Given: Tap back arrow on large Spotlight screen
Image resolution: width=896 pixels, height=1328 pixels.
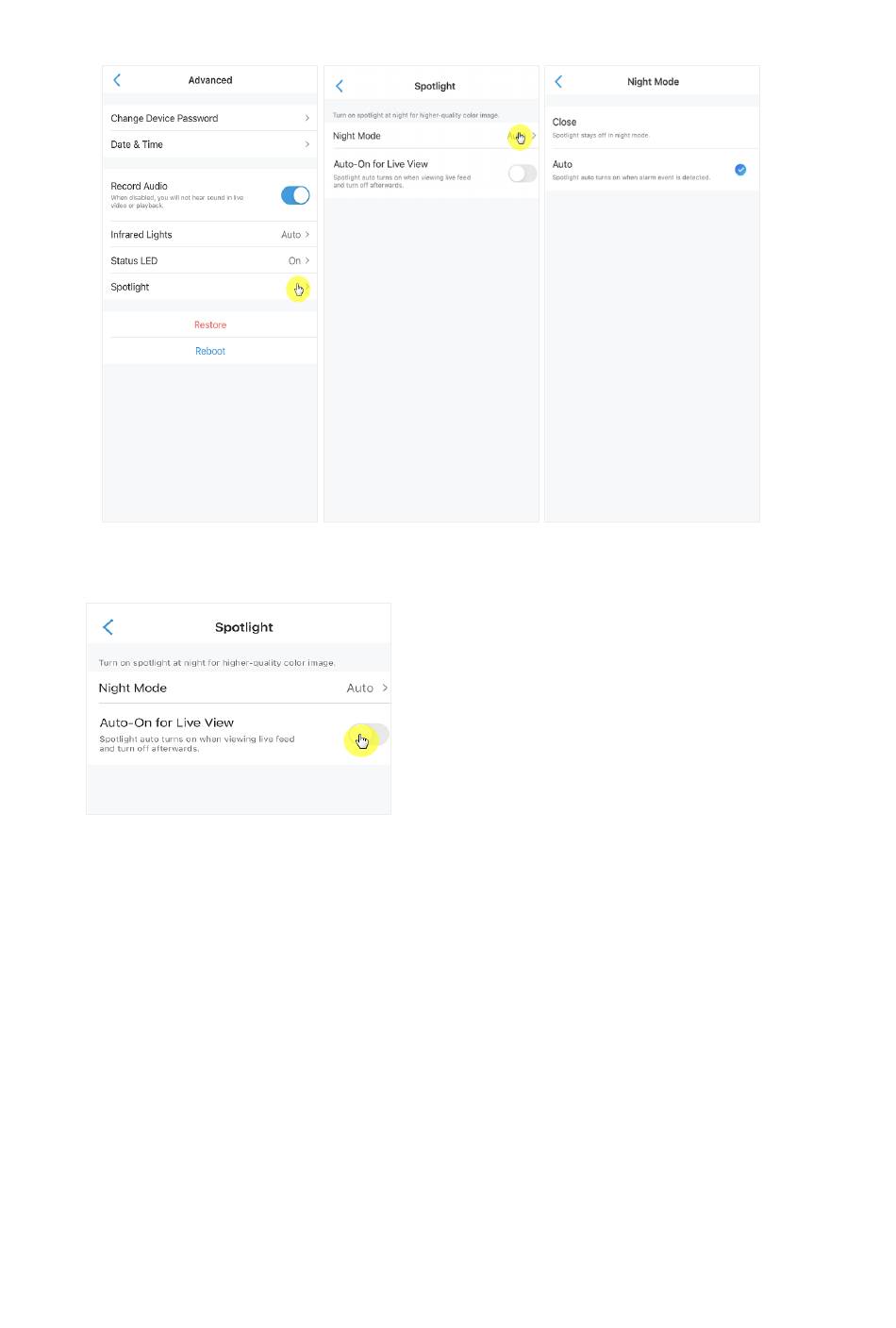Looking at the screenshot, I should [108, 627].
